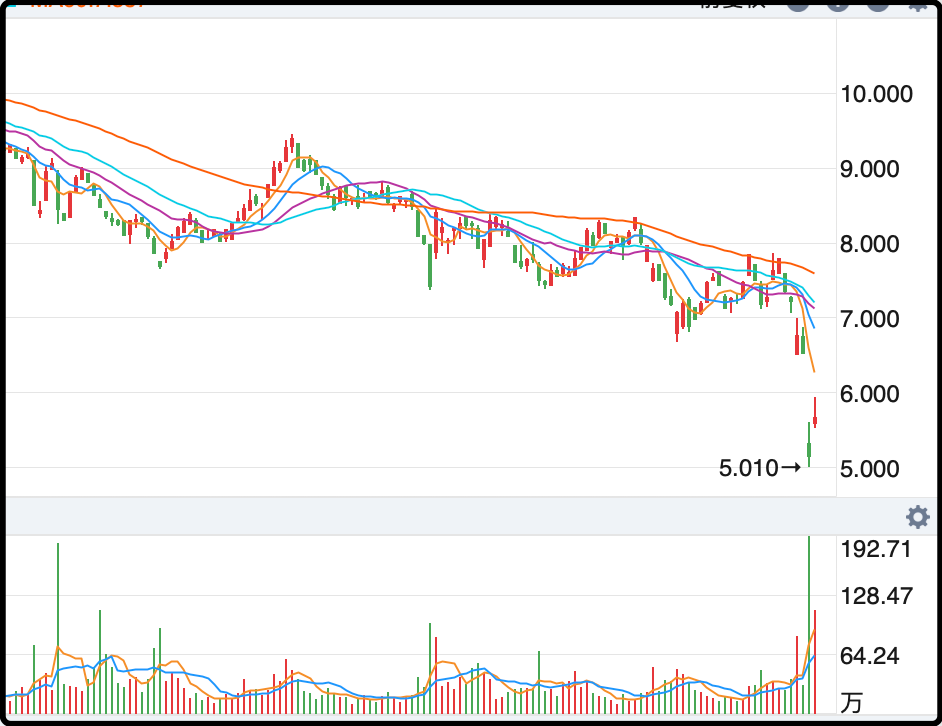The height and width of the screenshot is (726, 942).
Task: Click the 5.010 low price annotation
Action: [x=748, y=467]
